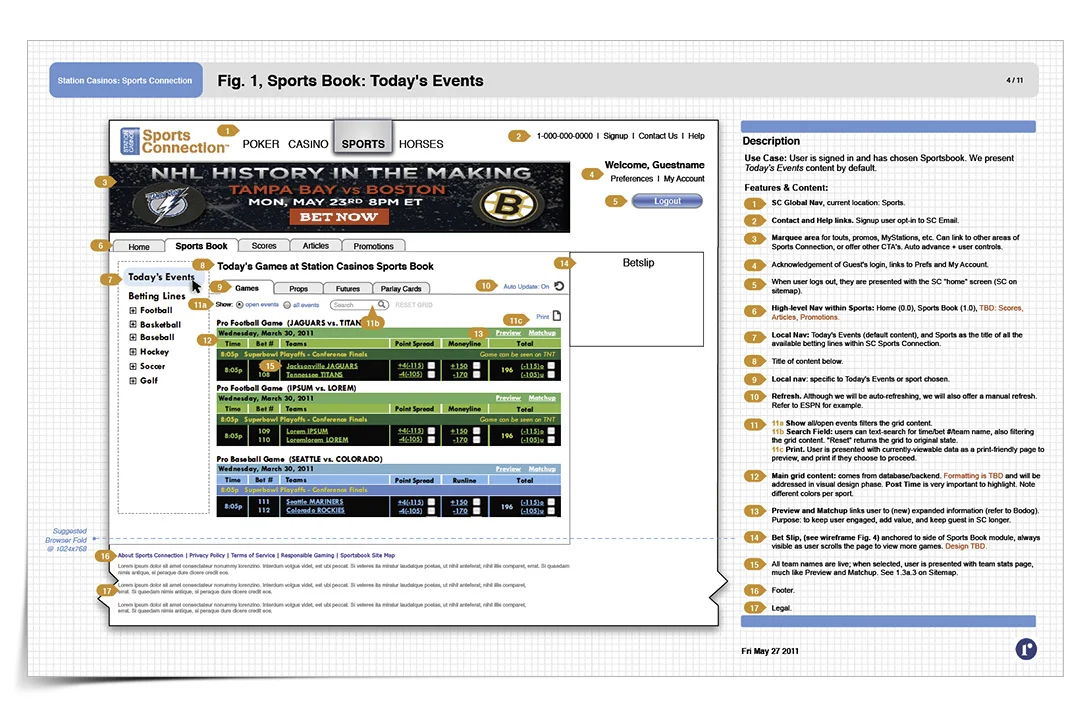Screen dimensions: 1082x706
Task: Open the Help link in the top bar
Action: (696, 136)
